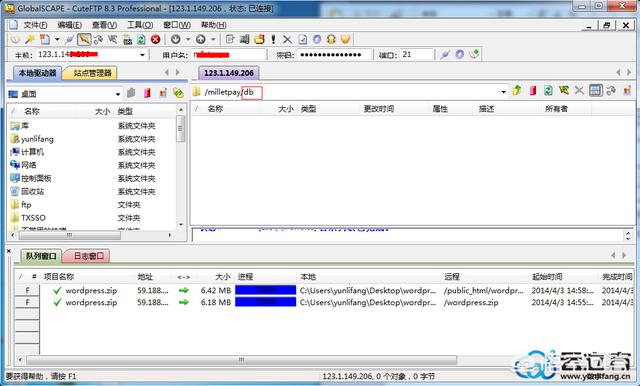640x386 pixels.
Task: Click the New Folder icon in main toolbar
Action: tap(259, 40)
